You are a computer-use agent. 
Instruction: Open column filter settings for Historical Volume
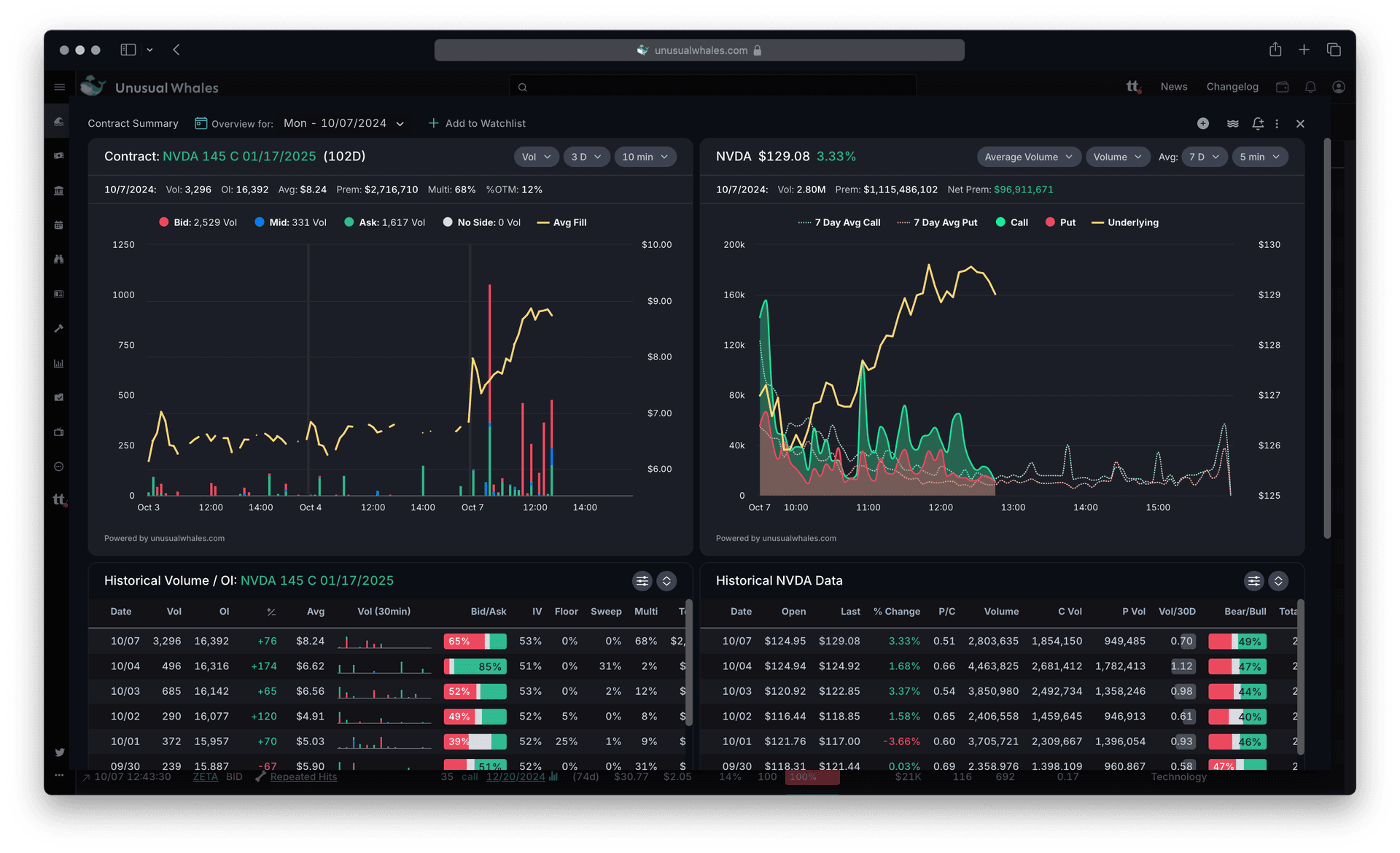[x=642, y=581]
